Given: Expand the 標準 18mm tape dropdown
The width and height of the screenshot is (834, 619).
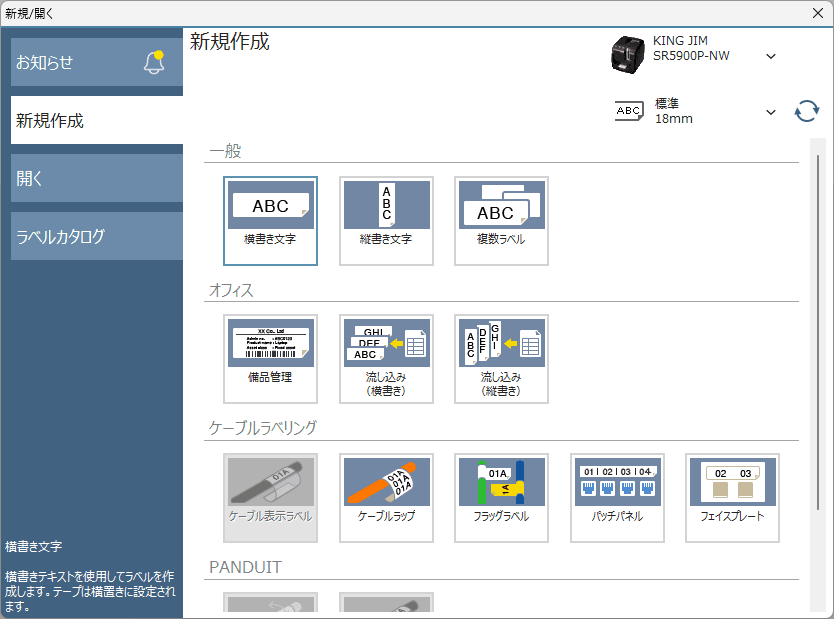Looking at the screenshot, I should pos(771,112).
